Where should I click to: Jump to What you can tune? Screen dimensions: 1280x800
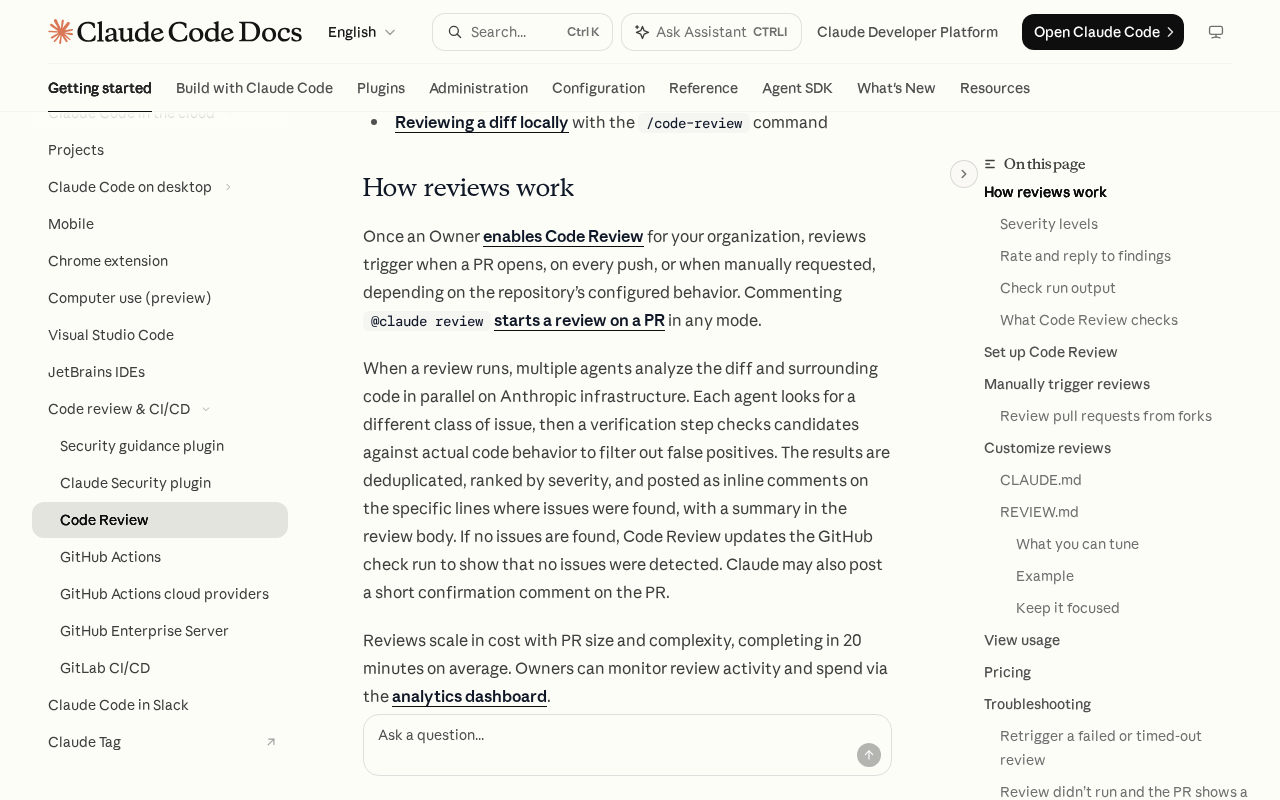coord(1077,544)
